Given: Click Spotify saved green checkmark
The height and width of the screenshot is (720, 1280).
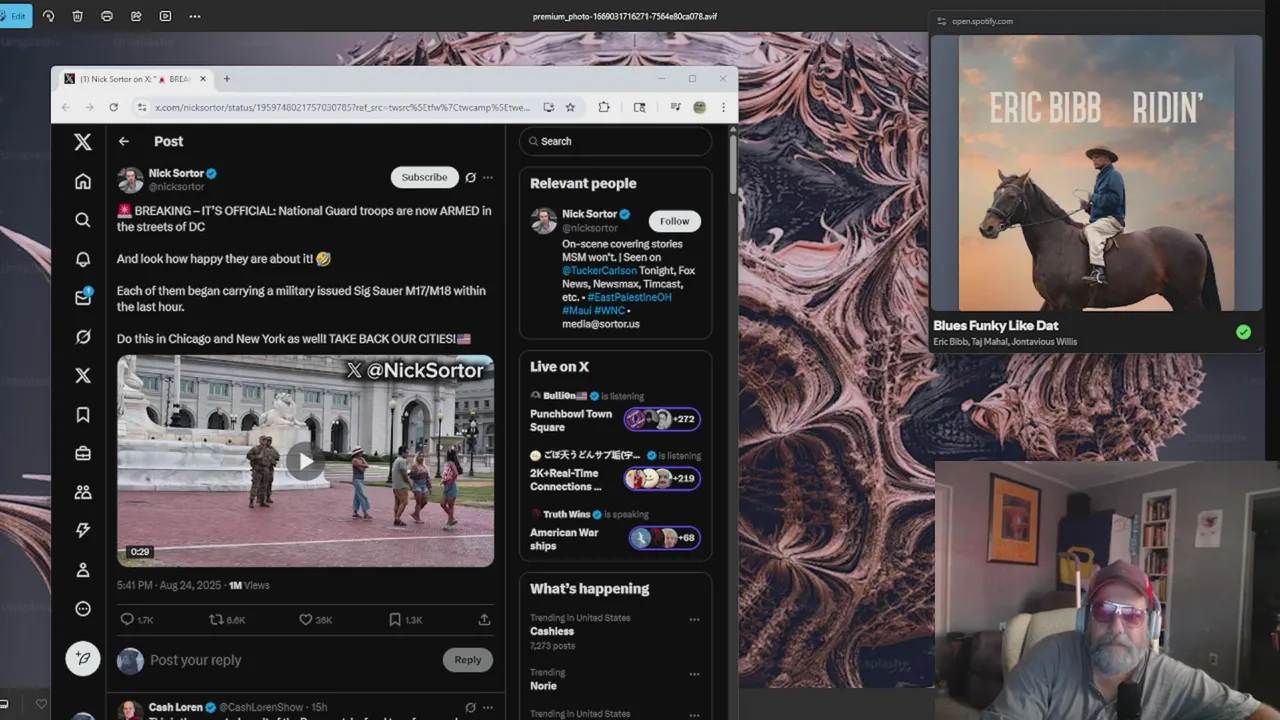Looking at the screenshot, I should [x=1243, y=332].
